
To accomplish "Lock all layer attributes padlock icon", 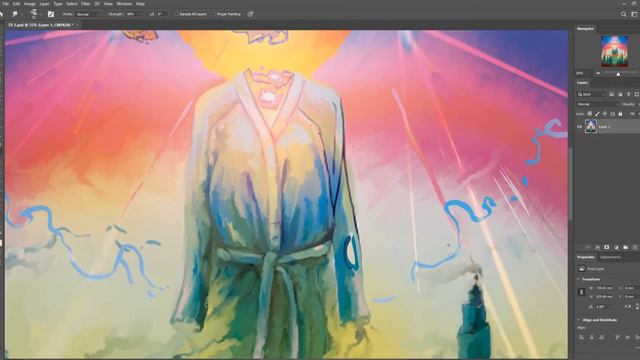I will (620, 114).
